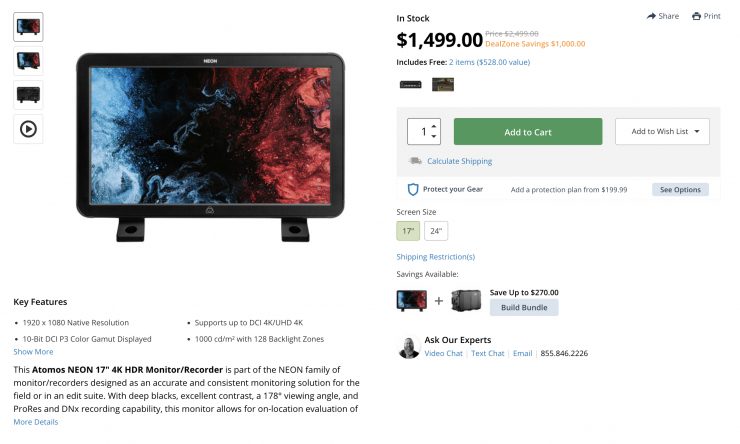Select the 17" screen size option
The width and height of the screenshot is (740, 444).
[x=408, y=231]
